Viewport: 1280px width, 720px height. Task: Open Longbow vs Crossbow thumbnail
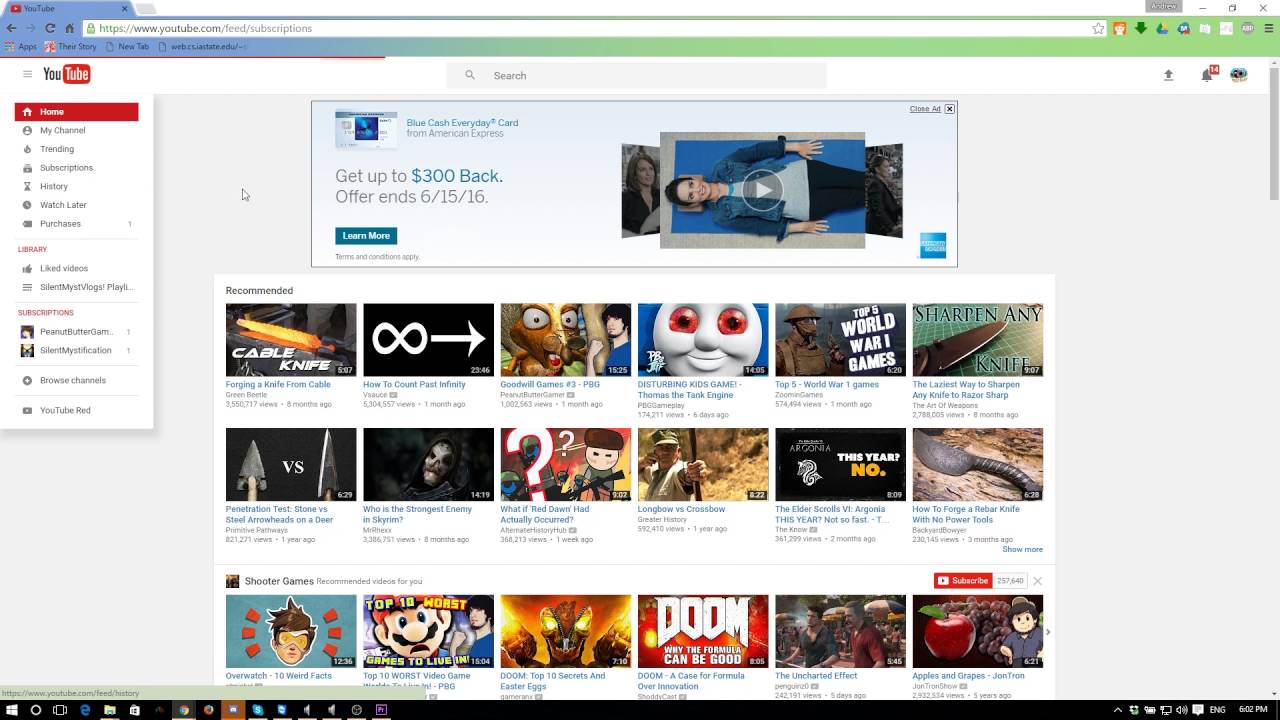tap(703, 465)
